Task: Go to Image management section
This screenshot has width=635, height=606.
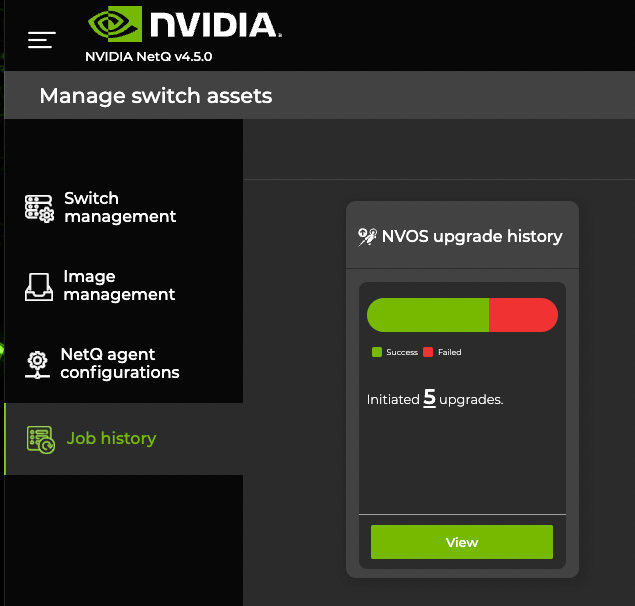Action: click(x=119, y=285)
